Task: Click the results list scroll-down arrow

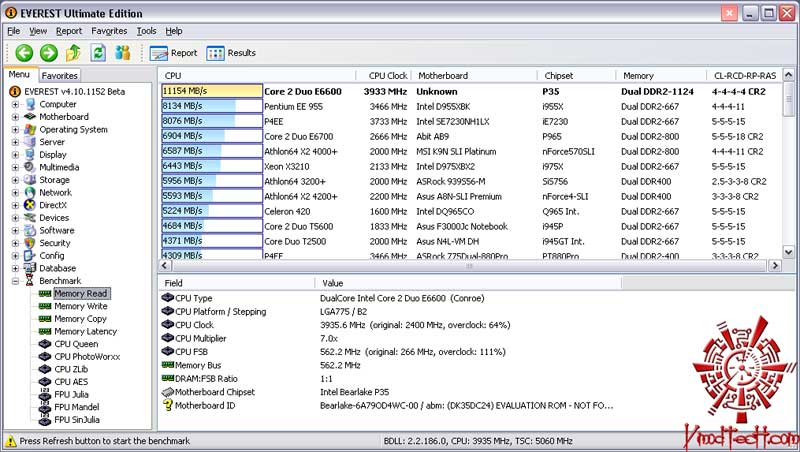Action: 788,252
